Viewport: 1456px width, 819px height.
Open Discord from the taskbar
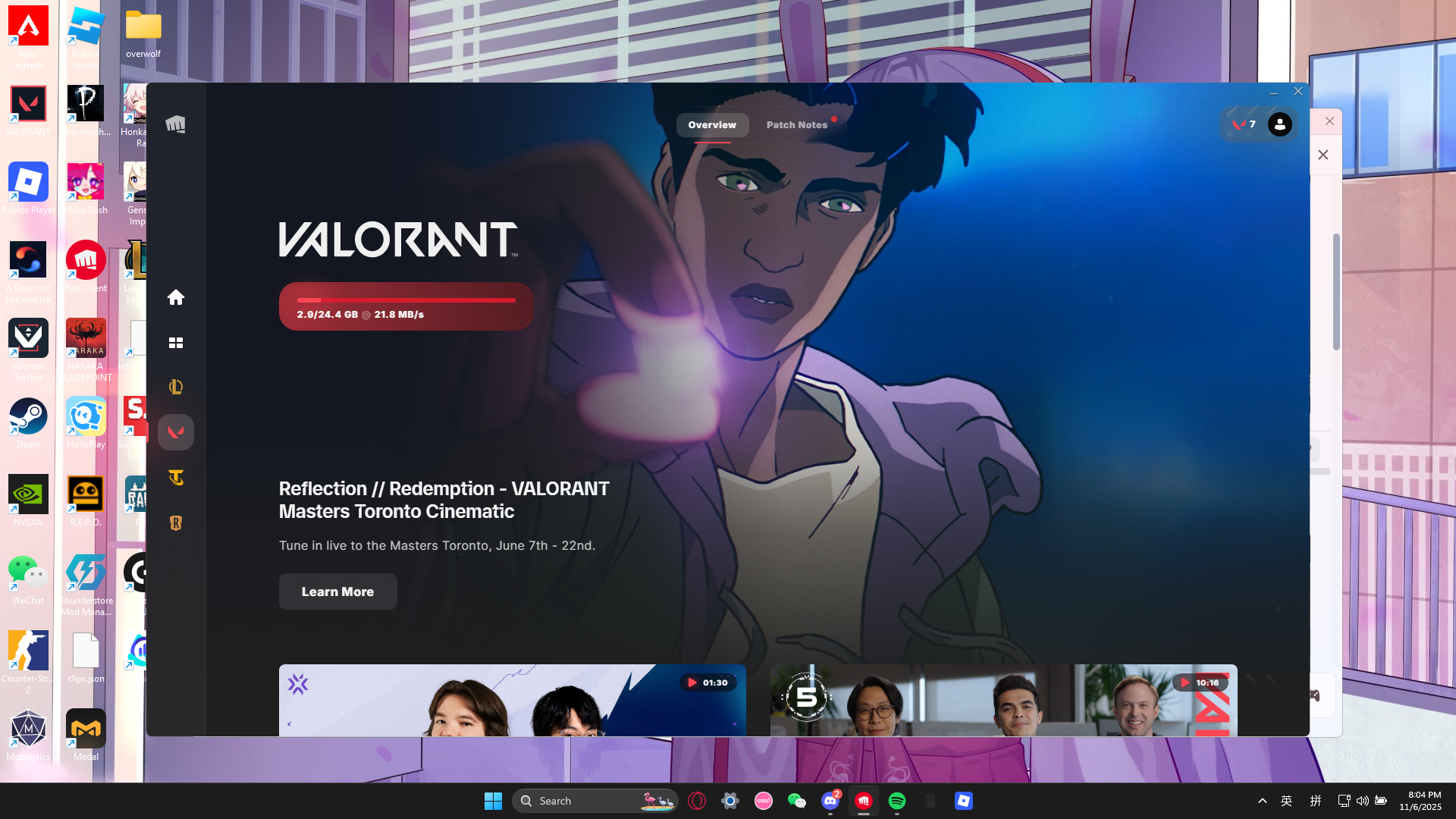(830, 801)
